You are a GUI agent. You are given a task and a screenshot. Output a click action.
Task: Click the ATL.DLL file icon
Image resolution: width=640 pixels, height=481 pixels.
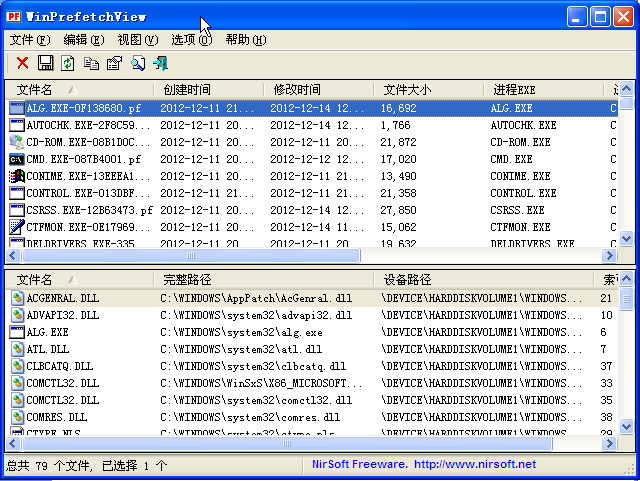coord(17,349)
